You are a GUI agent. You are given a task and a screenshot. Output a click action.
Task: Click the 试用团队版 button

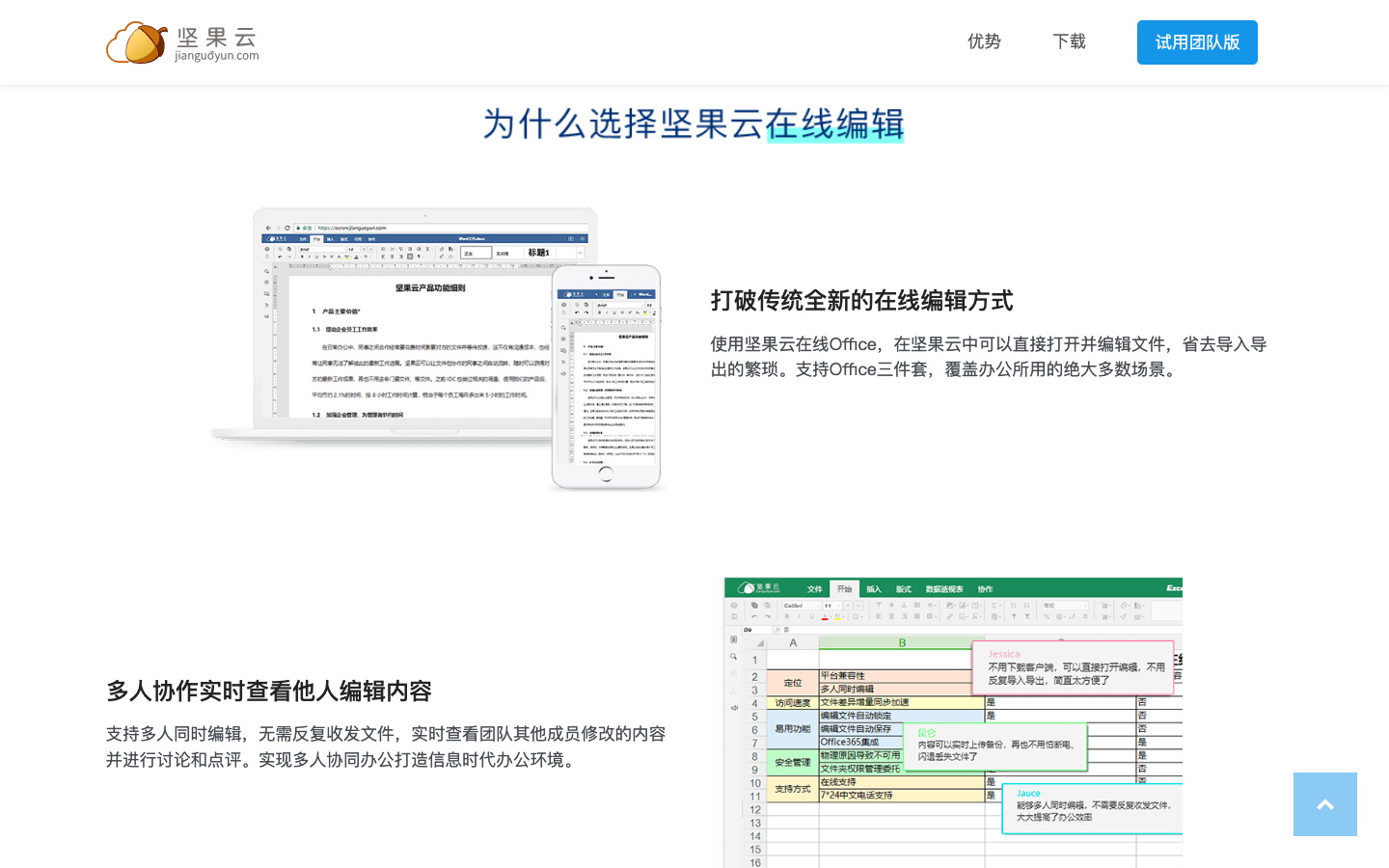1197,42
